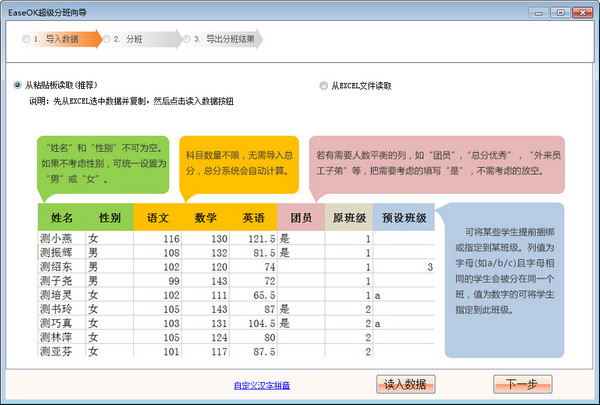Click the orange 数学 column header
600x405 pixels.
(x=206, y=217)
